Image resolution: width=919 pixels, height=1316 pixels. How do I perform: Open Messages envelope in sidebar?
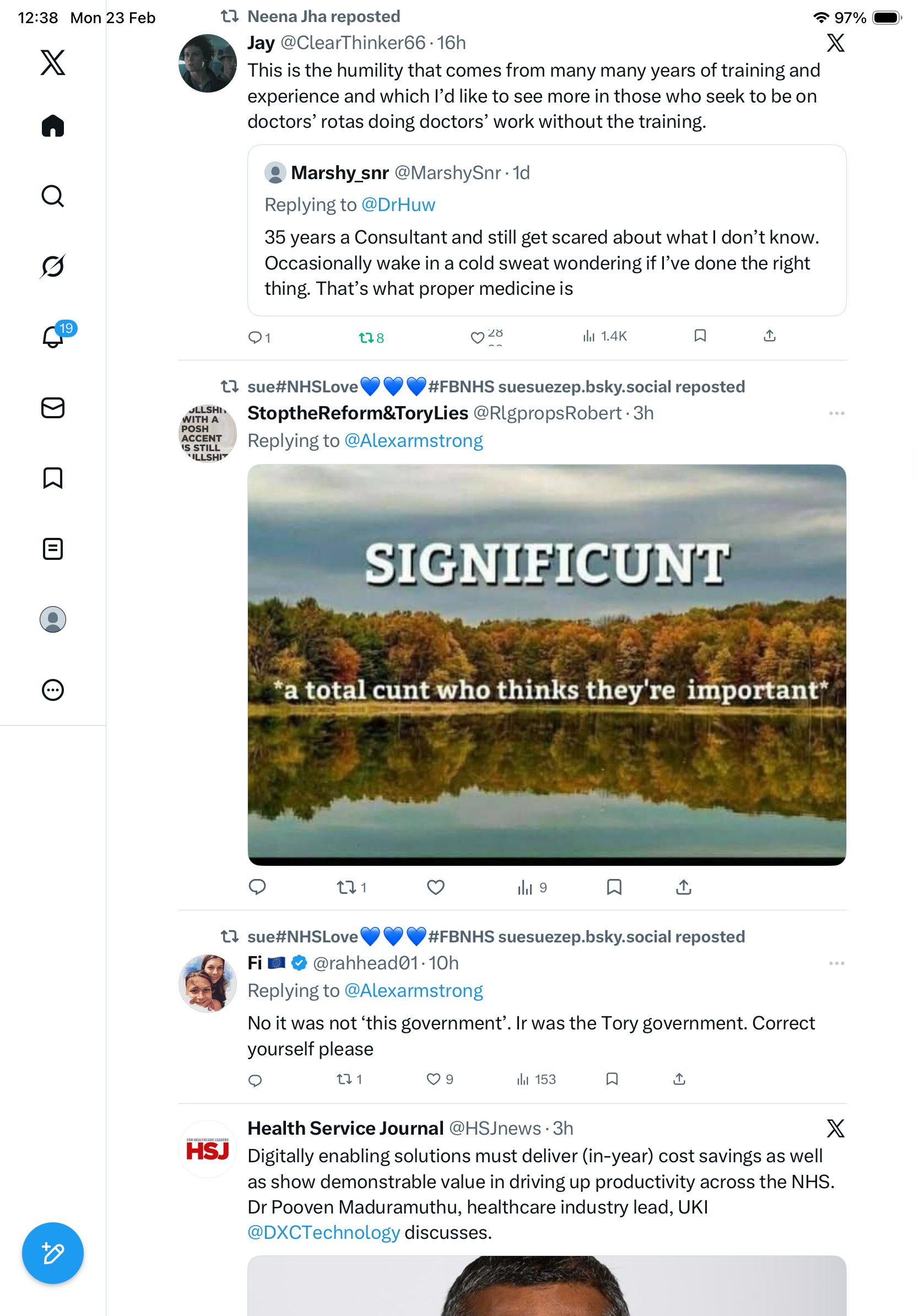(53, 408)
